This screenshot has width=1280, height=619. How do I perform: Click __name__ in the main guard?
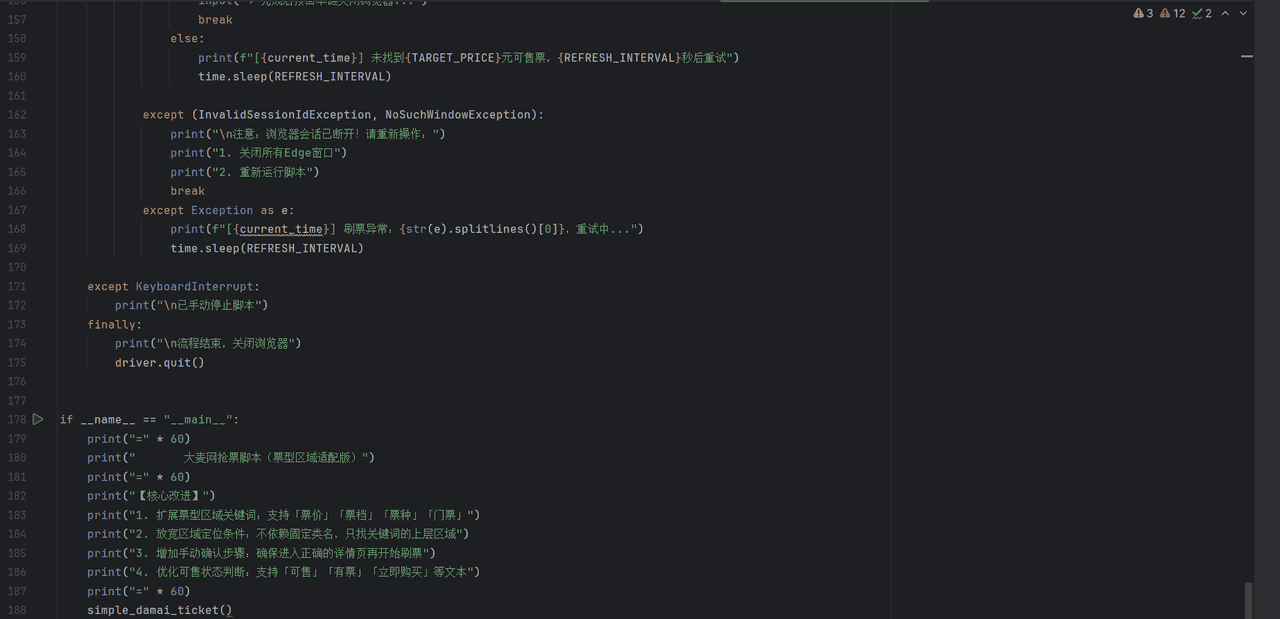107,420
